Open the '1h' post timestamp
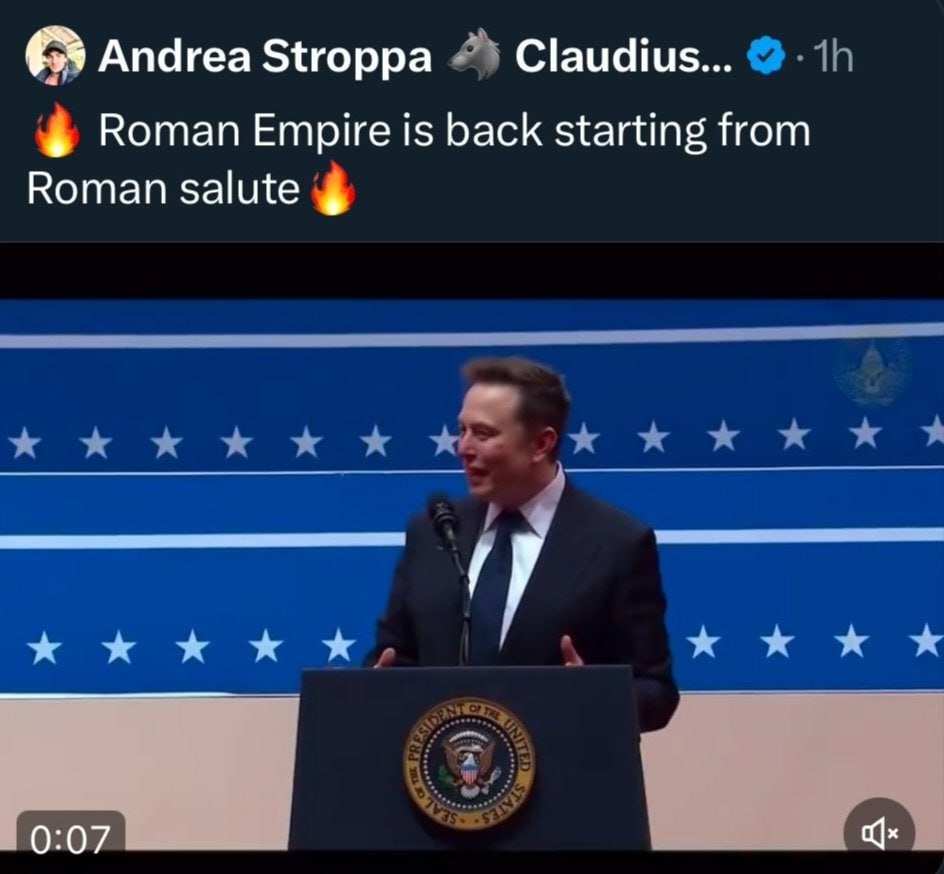This screenshot has width=944, height=874. click(833, 57)
